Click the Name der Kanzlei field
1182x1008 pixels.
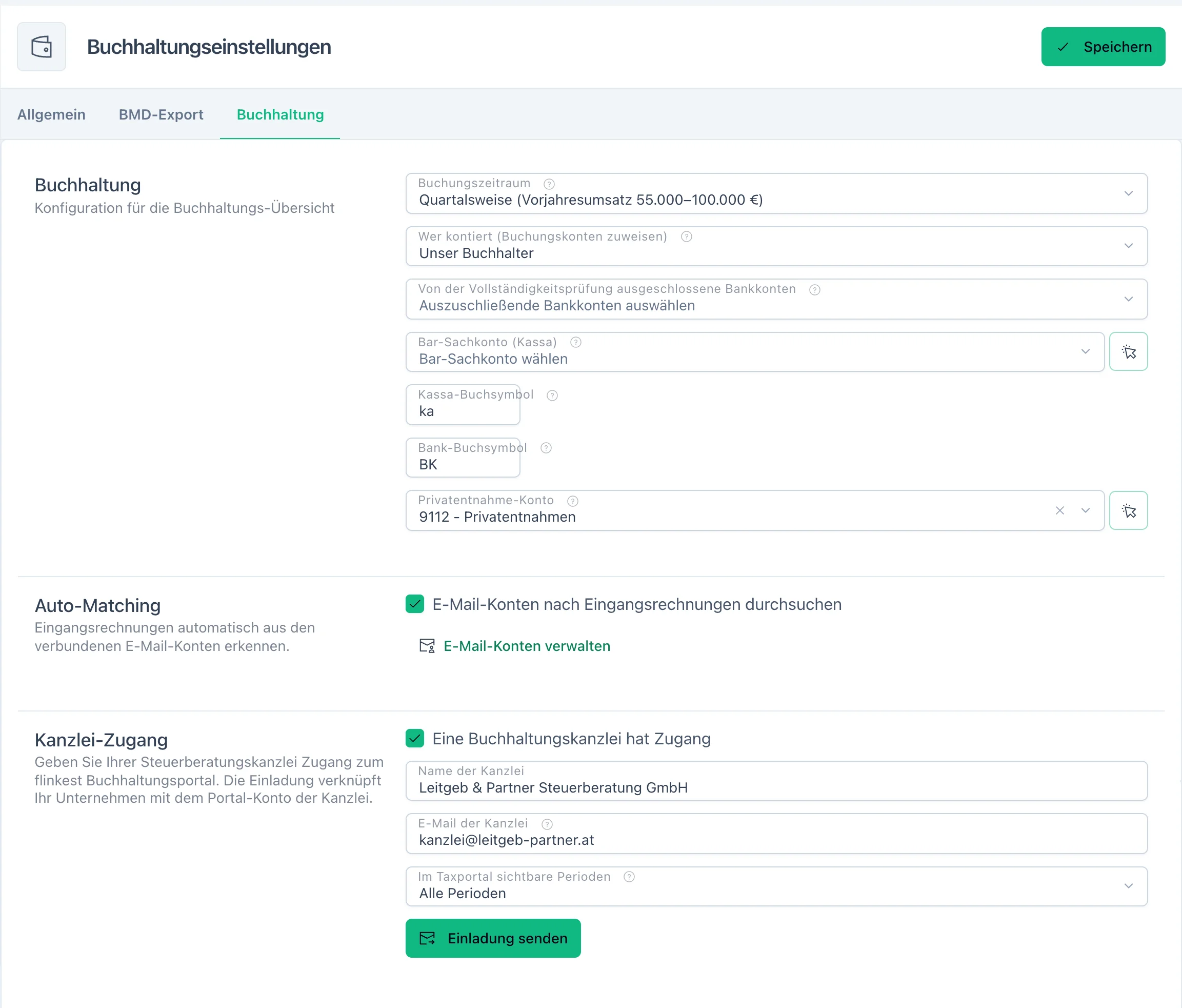776,781
